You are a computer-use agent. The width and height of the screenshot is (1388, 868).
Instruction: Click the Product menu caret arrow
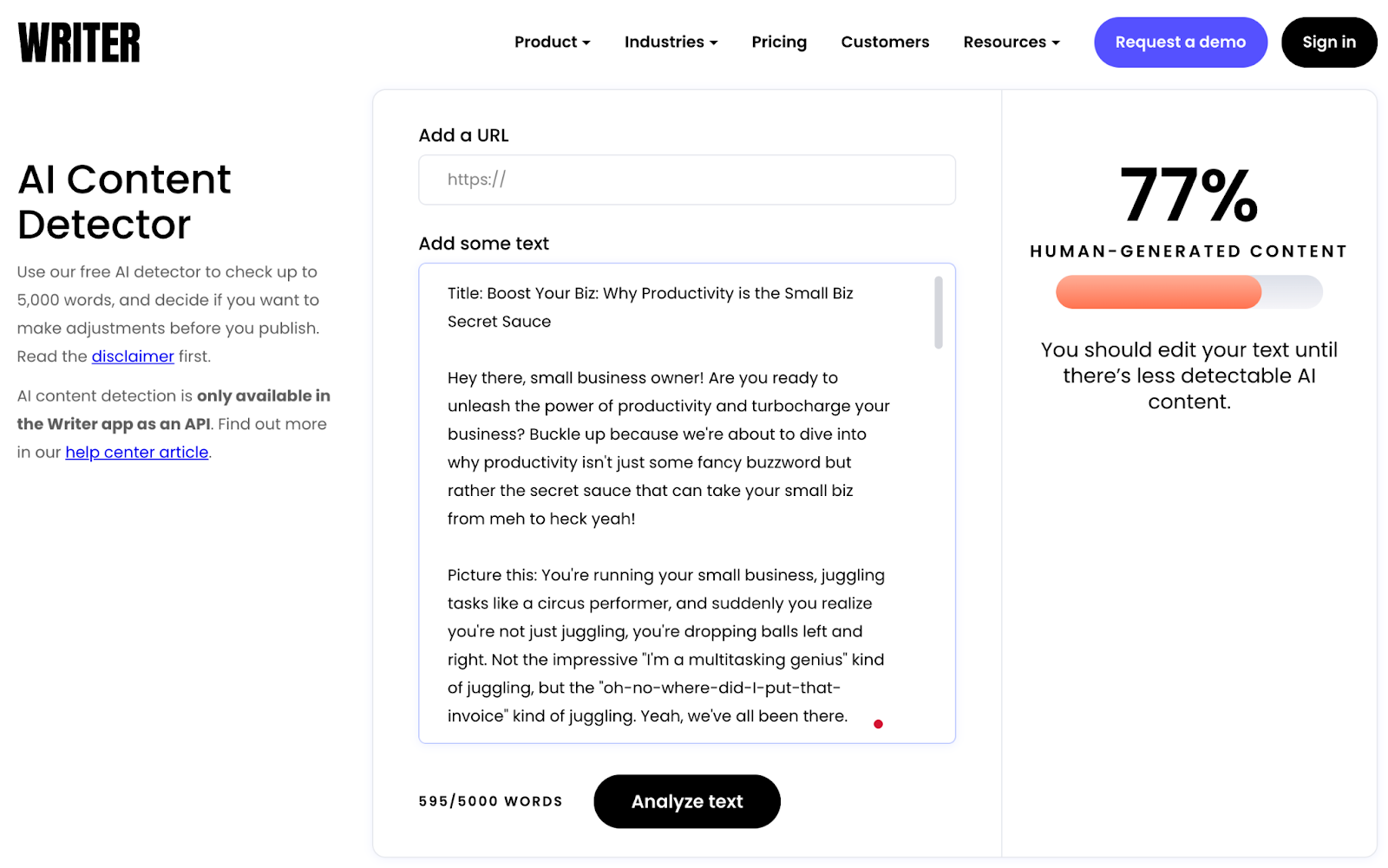[586, 42]
